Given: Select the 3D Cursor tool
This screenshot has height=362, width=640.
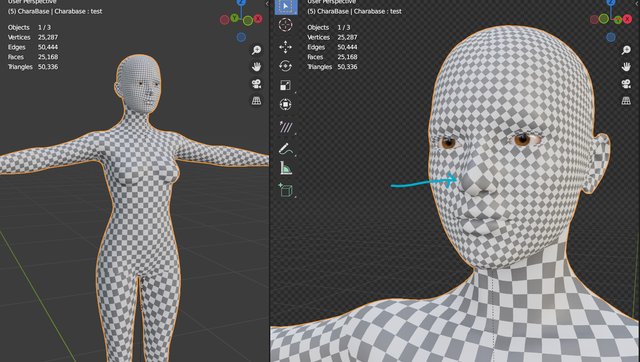Looking at the screenshot, I should (x=285, y=25).
